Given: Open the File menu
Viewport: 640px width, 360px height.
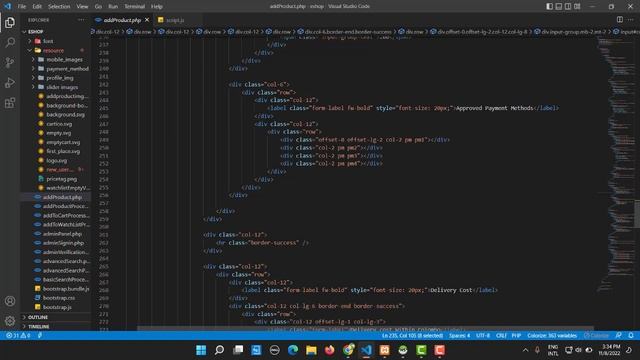Looking at the screenshot, I should [x=22, y=6].
